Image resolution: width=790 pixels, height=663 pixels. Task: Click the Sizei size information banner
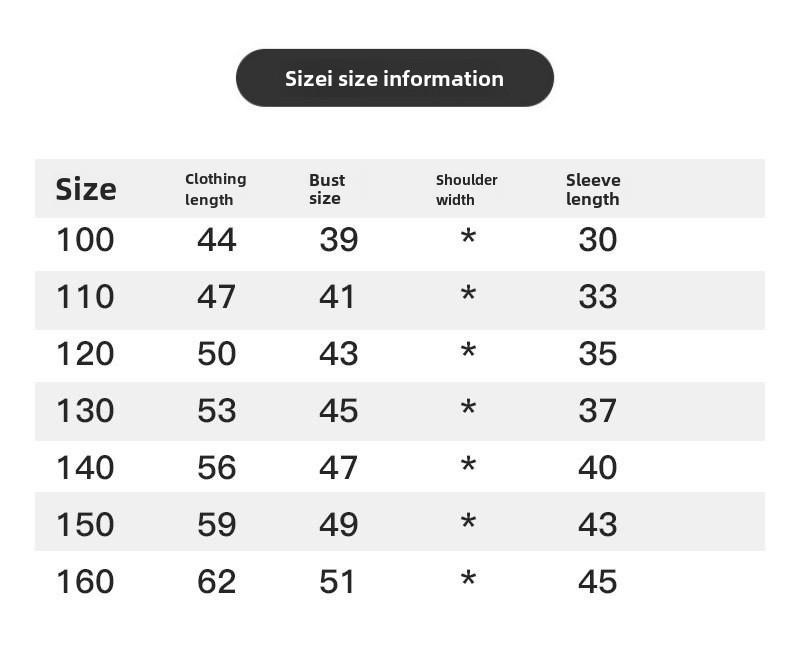point(394,78)
